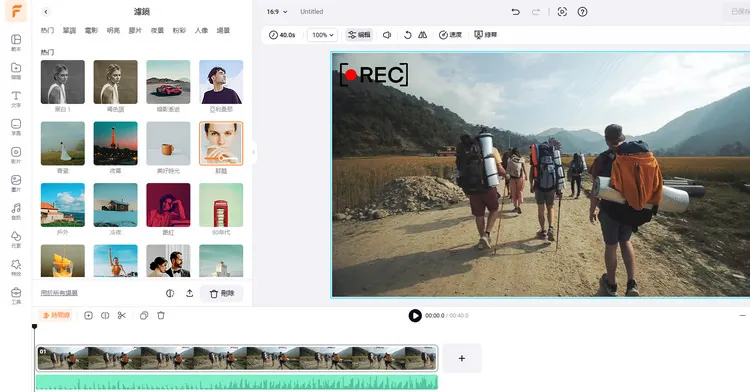This screenshot has width=750, height=392.
Task: Click the speed button with gauge icon
Action: [451, 35]
